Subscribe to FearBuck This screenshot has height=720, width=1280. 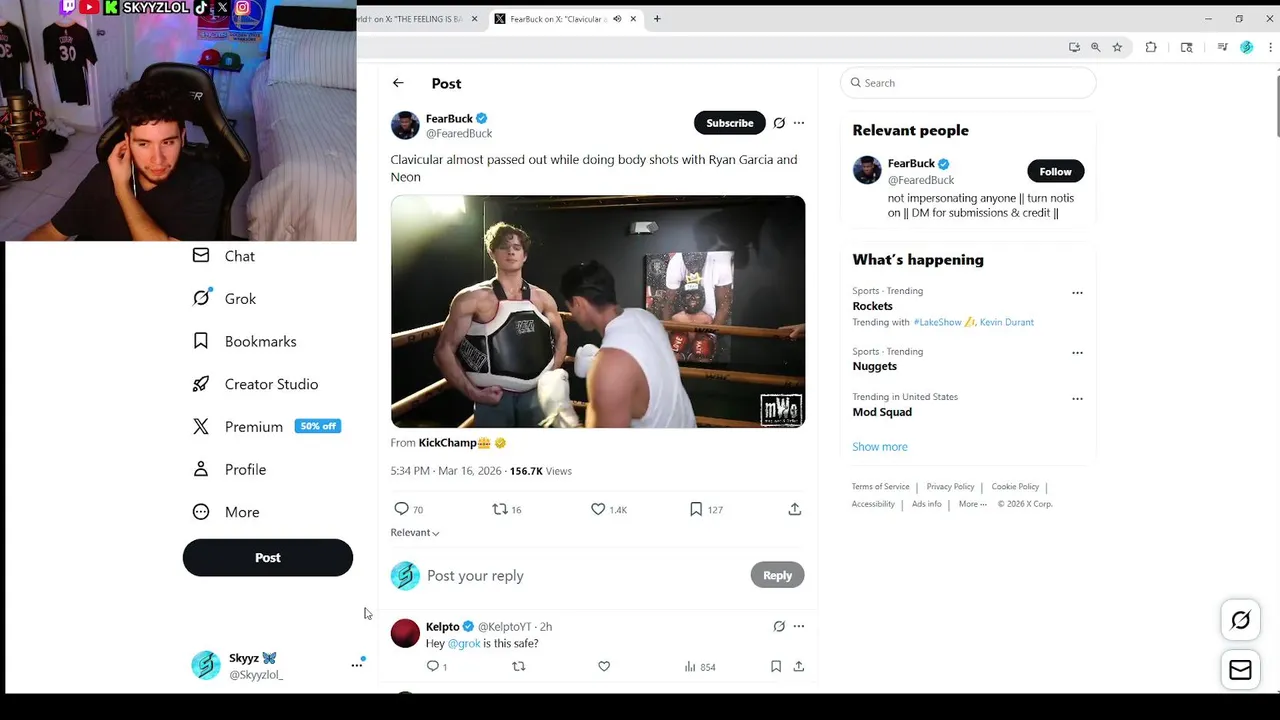[x=729, y=123]
